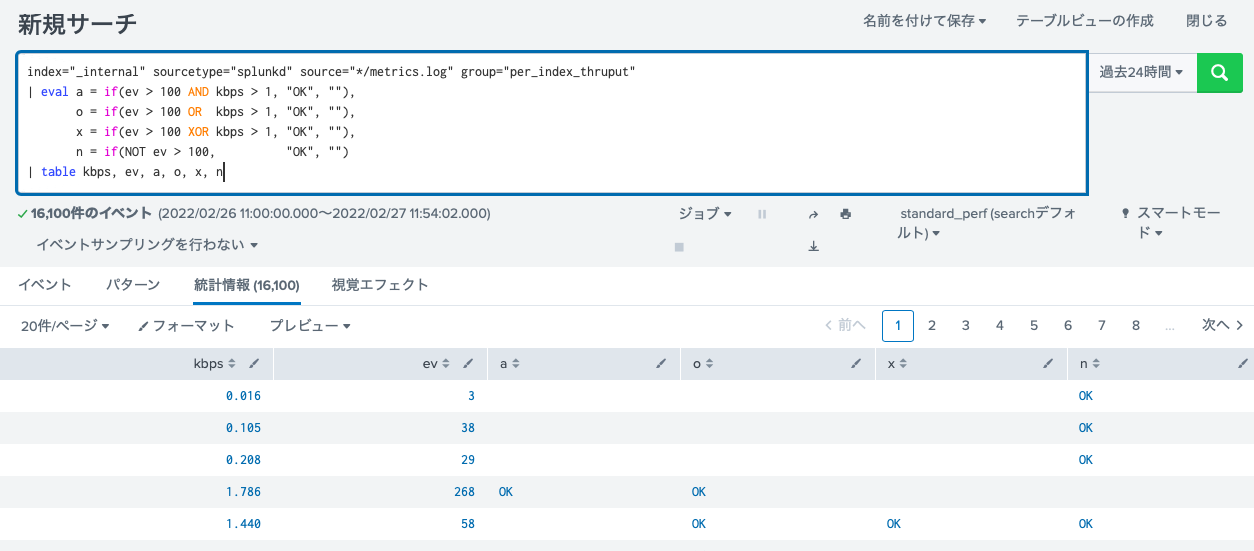Click OK in column n of the 0.016 row

point(1086,396)
